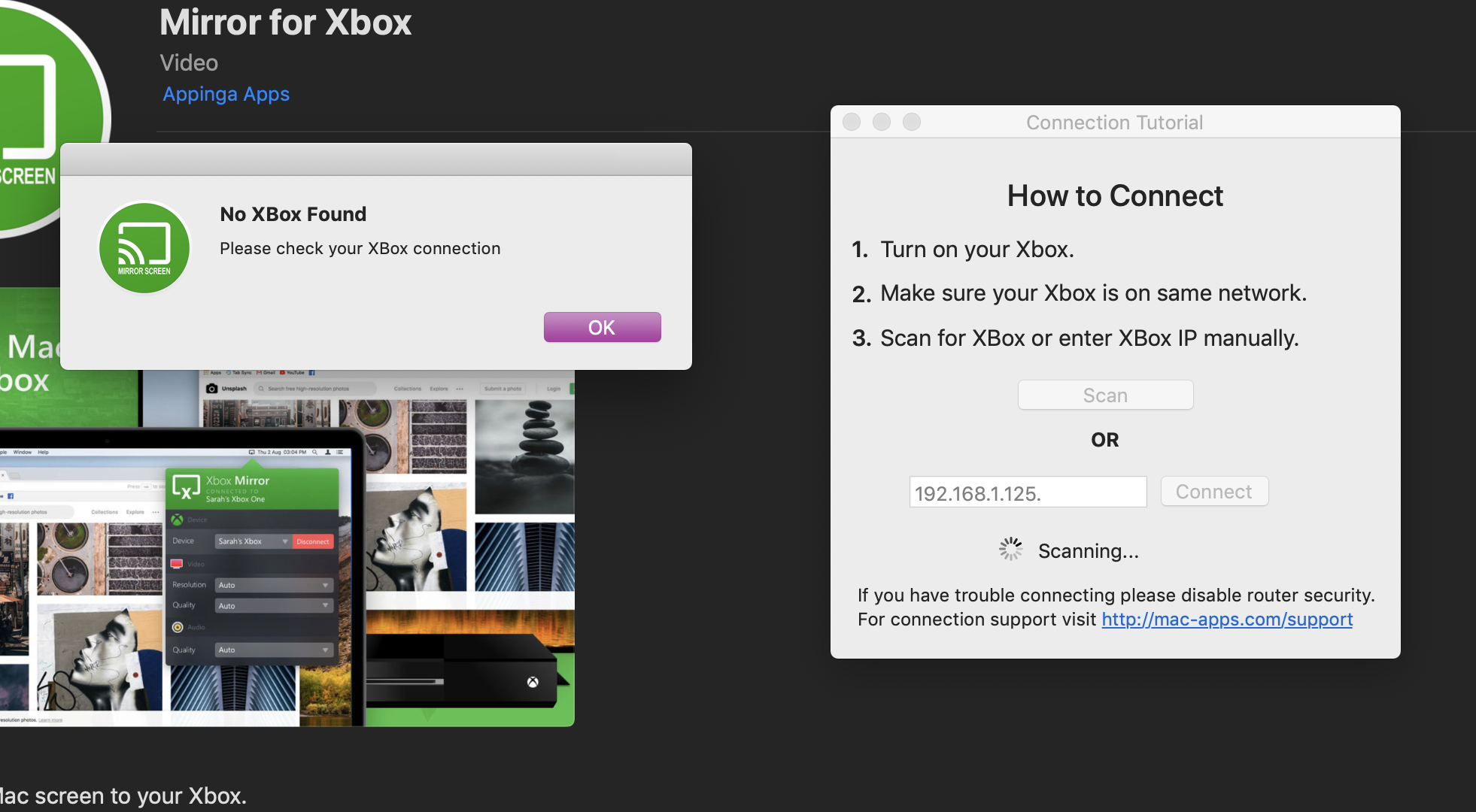Screen dimensions: 1476x812
Task: Open the mac-apps.com/support link
Action: point(1227,619)
